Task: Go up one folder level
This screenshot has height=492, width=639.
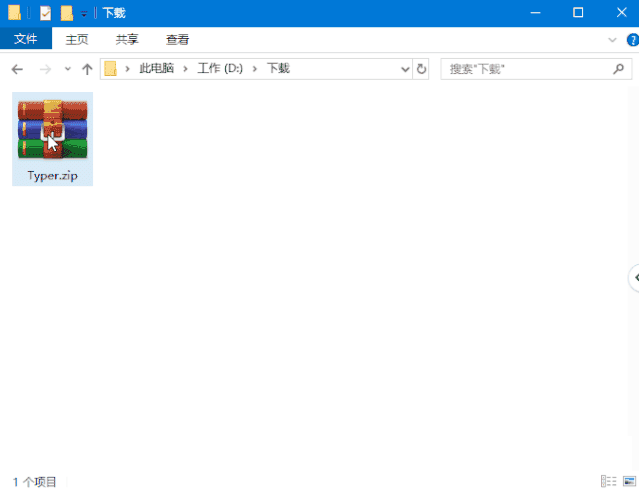Action: coord(87,69)
